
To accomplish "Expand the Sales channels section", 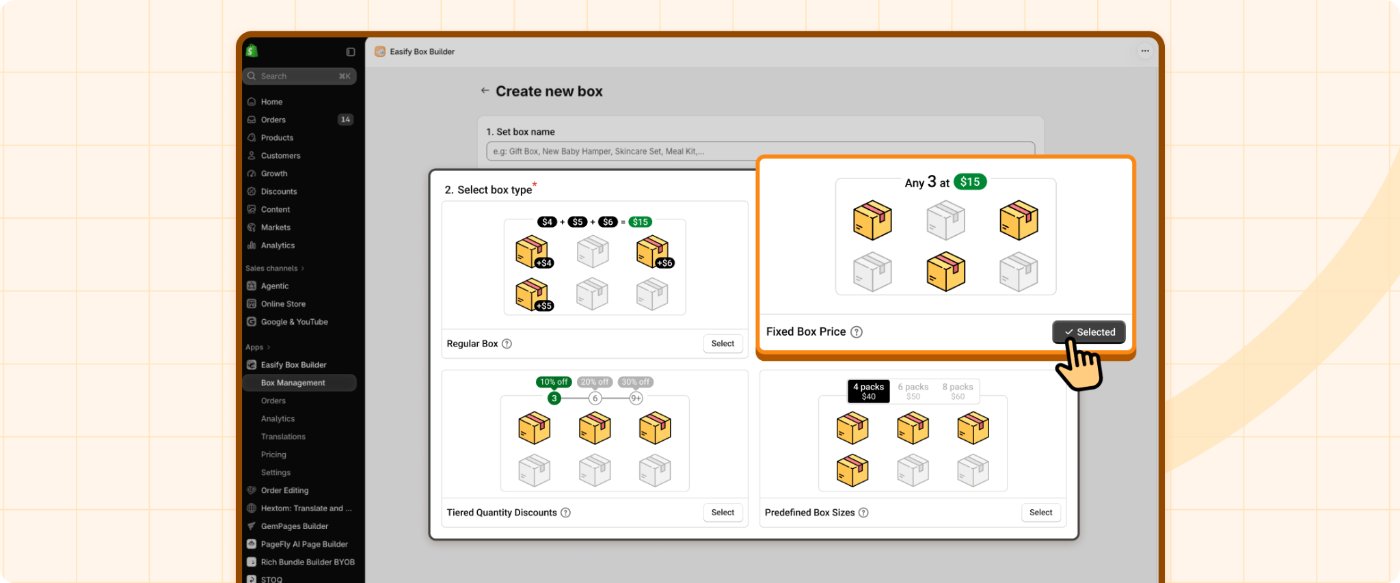I will (x=275, y=268).
